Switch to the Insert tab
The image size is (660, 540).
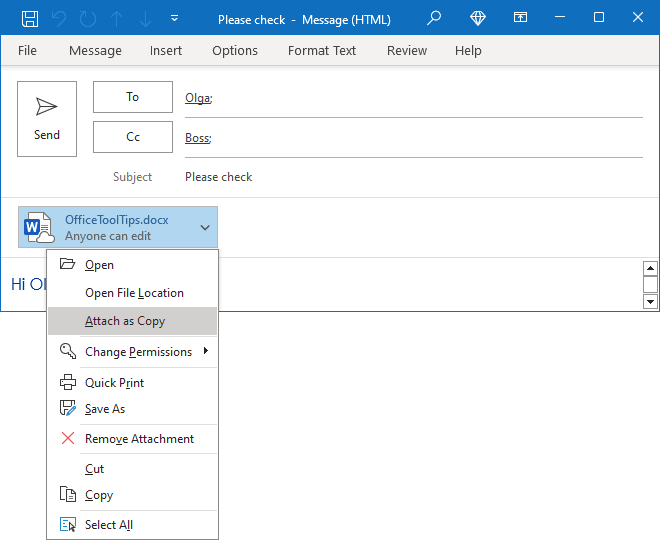click(166, 51)
